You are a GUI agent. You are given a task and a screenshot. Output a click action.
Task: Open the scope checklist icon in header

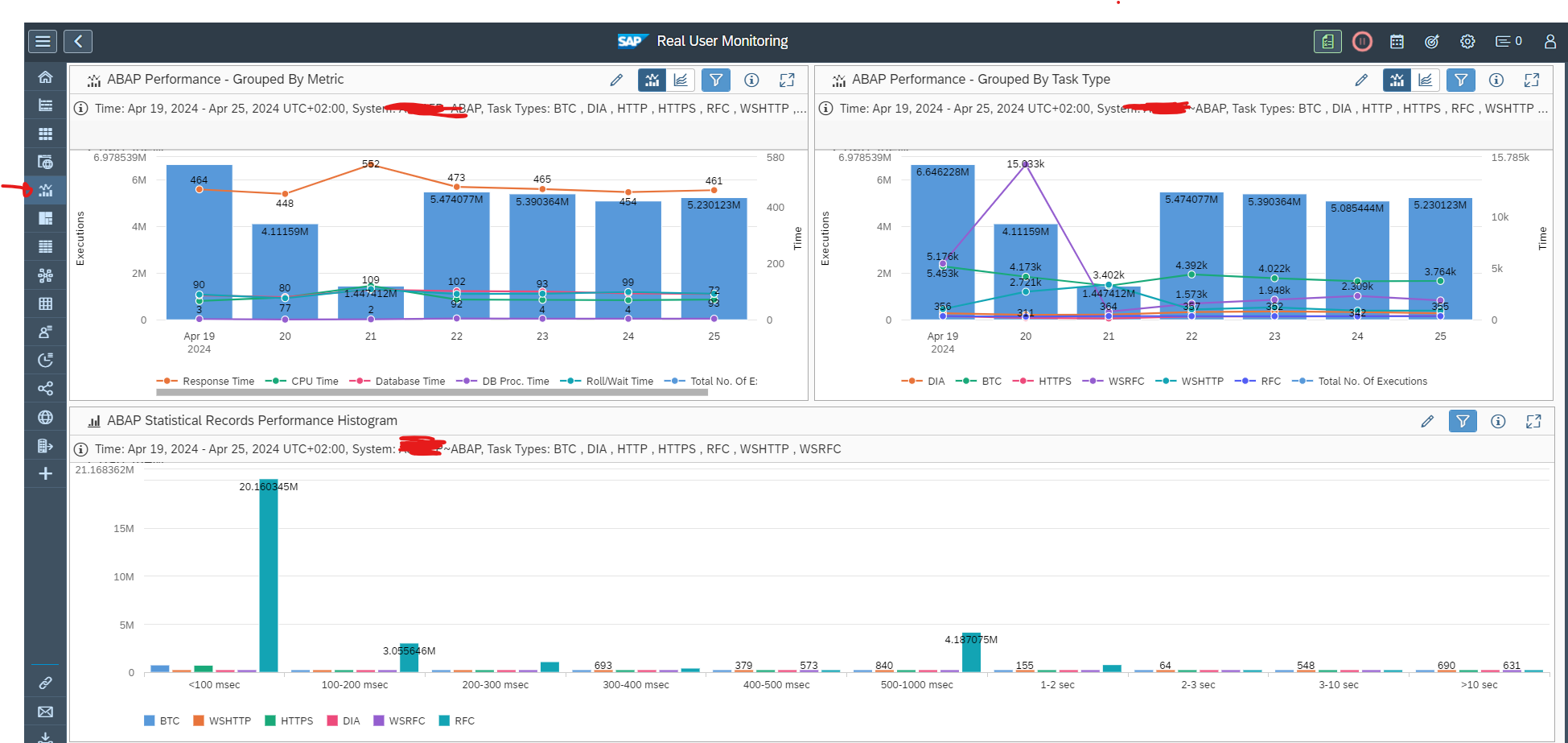pyautogui.click(x=1327, y=41)
